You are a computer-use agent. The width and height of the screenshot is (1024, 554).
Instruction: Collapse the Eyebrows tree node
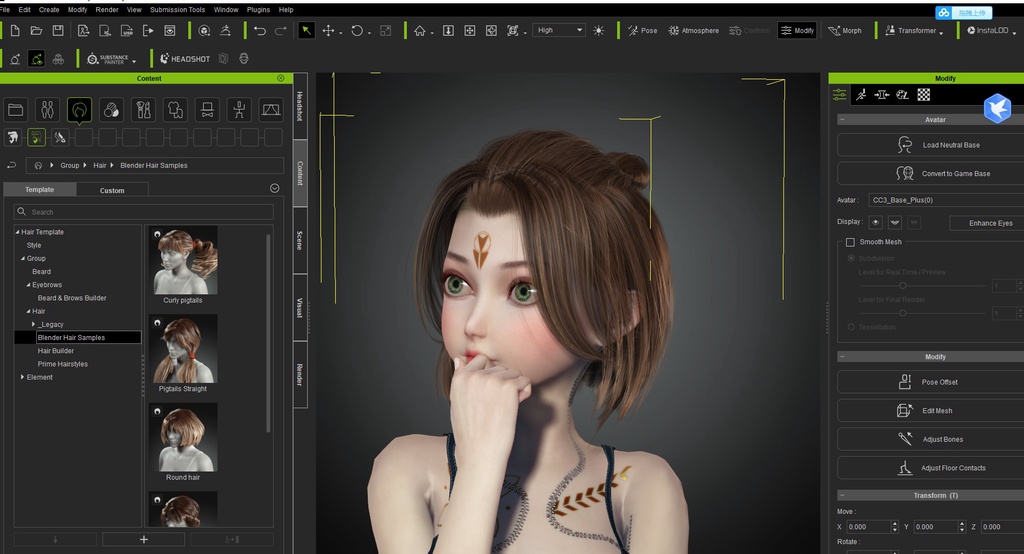pos(28,285)
